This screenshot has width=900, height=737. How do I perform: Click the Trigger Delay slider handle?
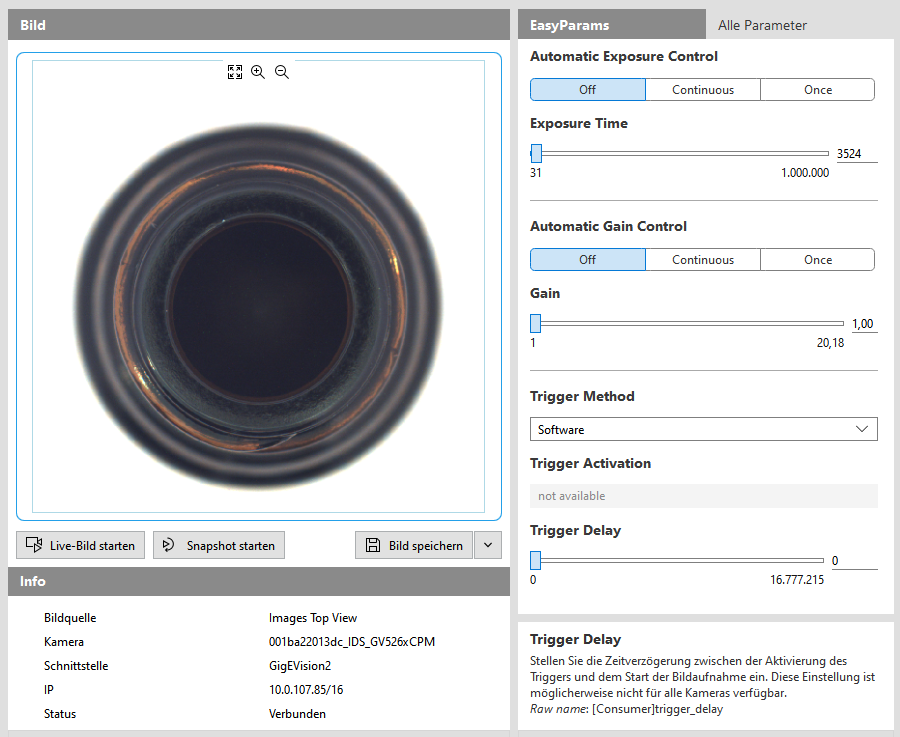pos(535,561)
